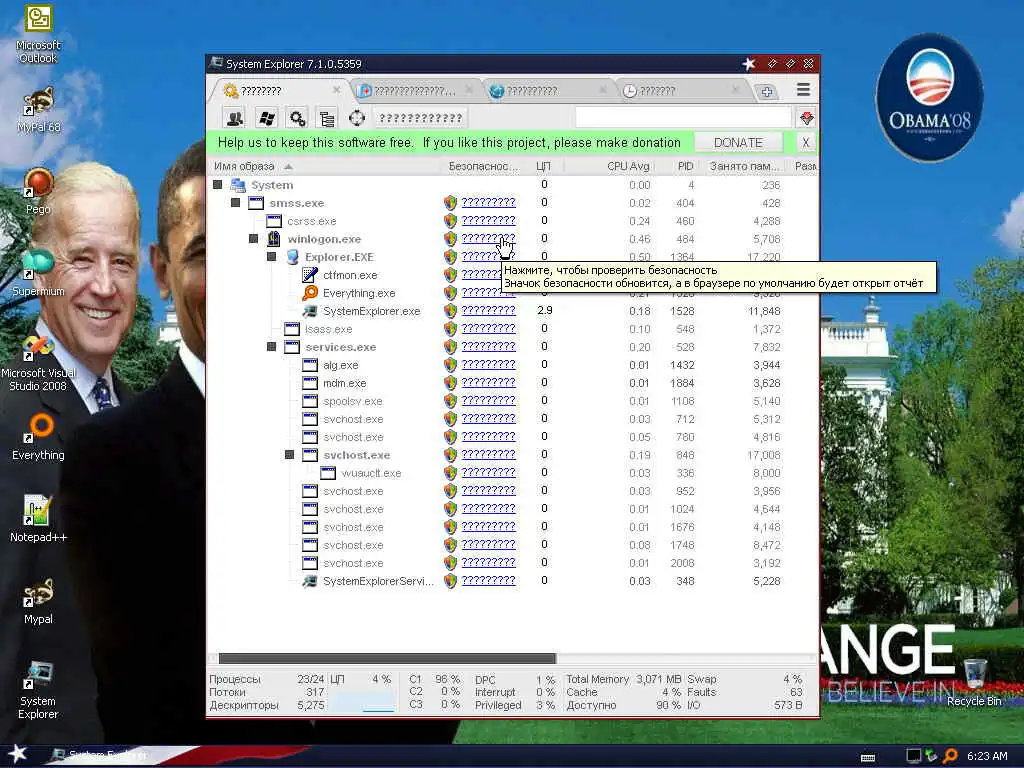Open the star Start button on taskbar
1024x768 pixels.
tap(16, 754)
